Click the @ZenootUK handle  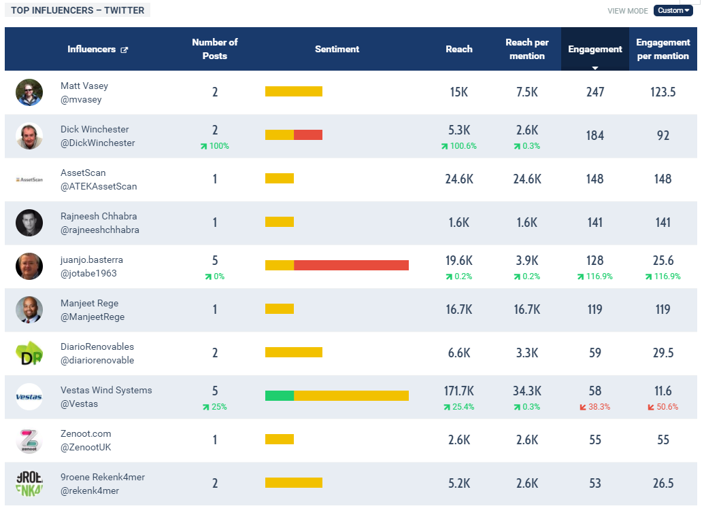pyautogui.click(x=85, y=448)
